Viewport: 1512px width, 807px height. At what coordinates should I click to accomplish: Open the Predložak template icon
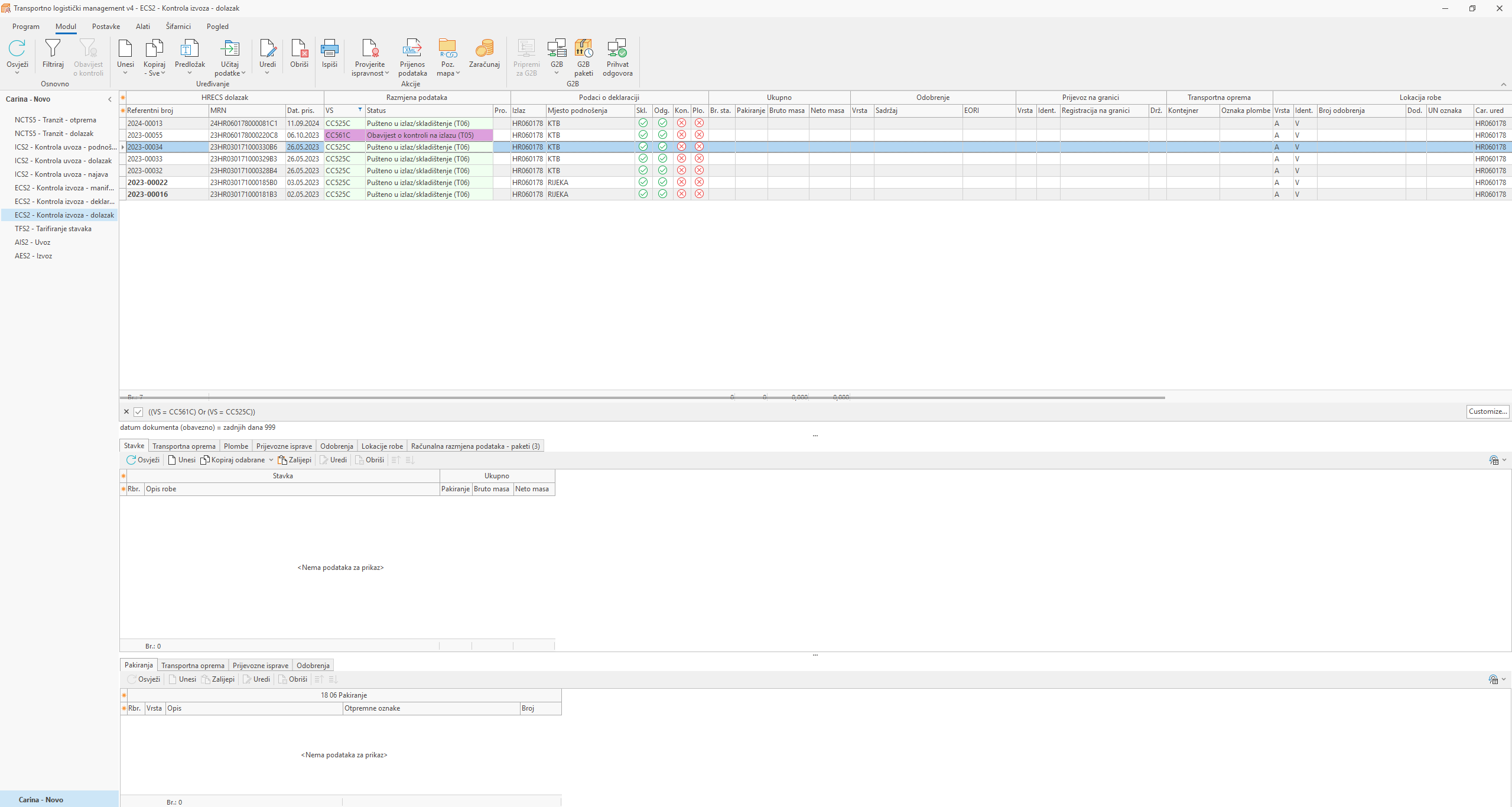tap(190, 48)
